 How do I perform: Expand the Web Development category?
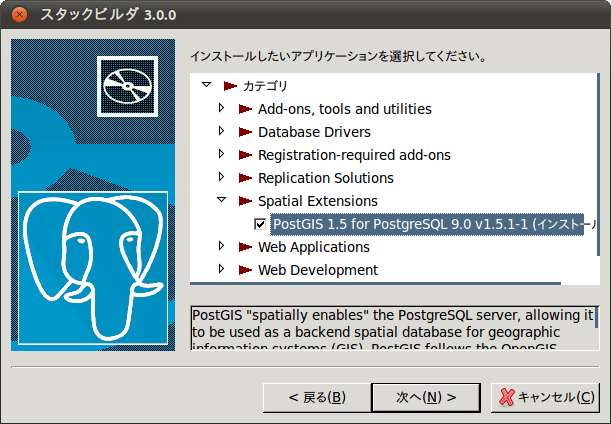222,269
